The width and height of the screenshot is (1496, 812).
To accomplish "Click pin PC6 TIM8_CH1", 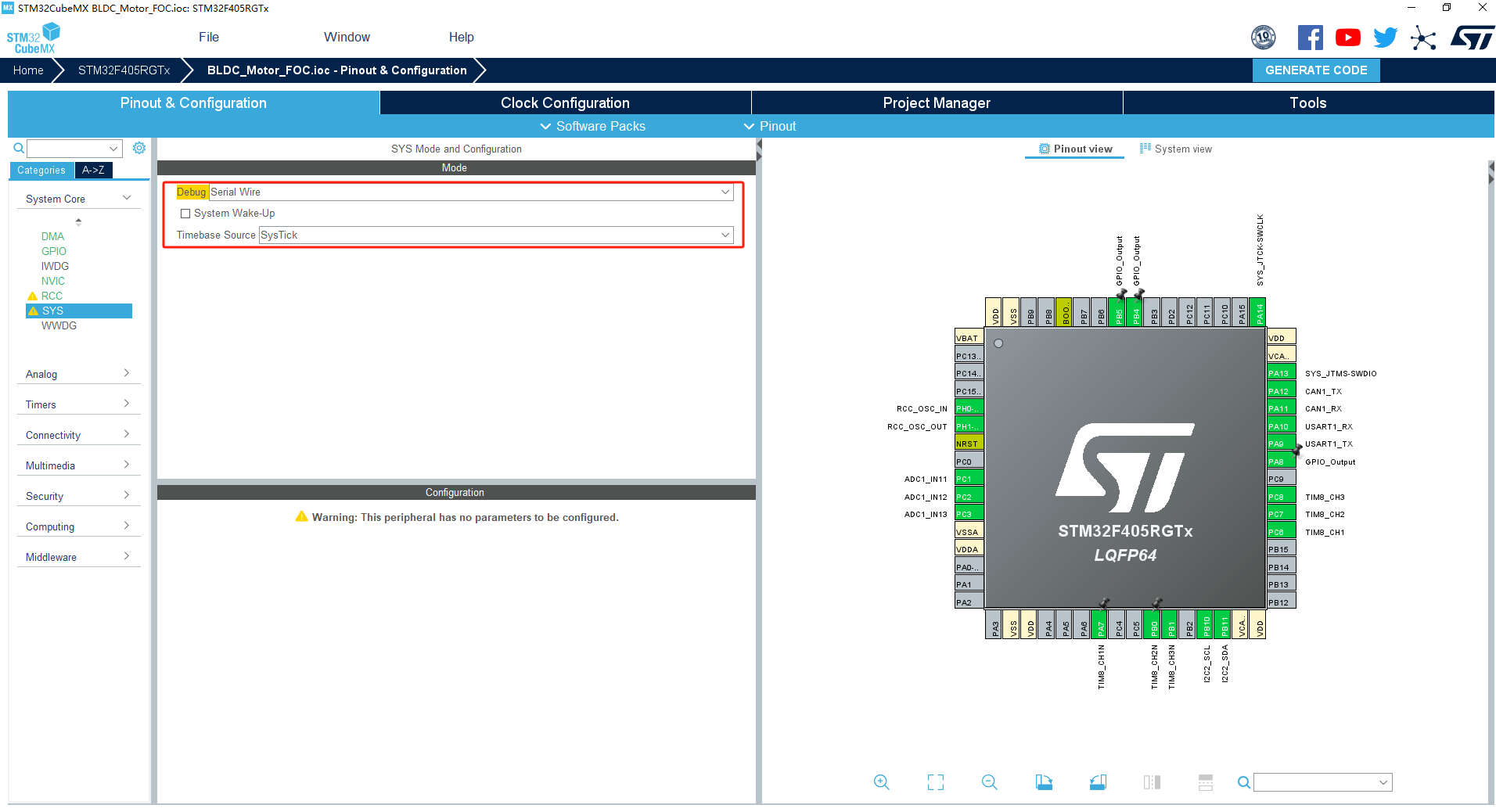I will pos(1281,532).
